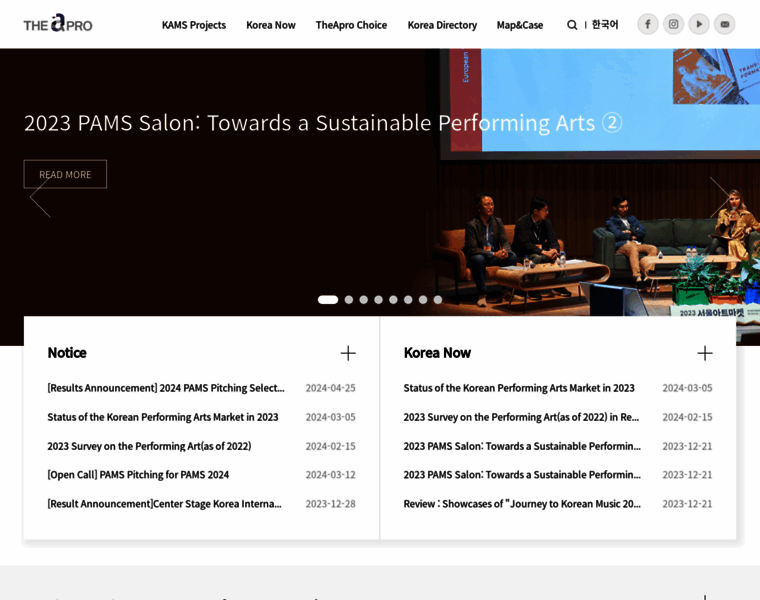The height and width of the screenshot is (600, 760).
Task: Open the Facebook social icon
Action: [x=648, y=24]
